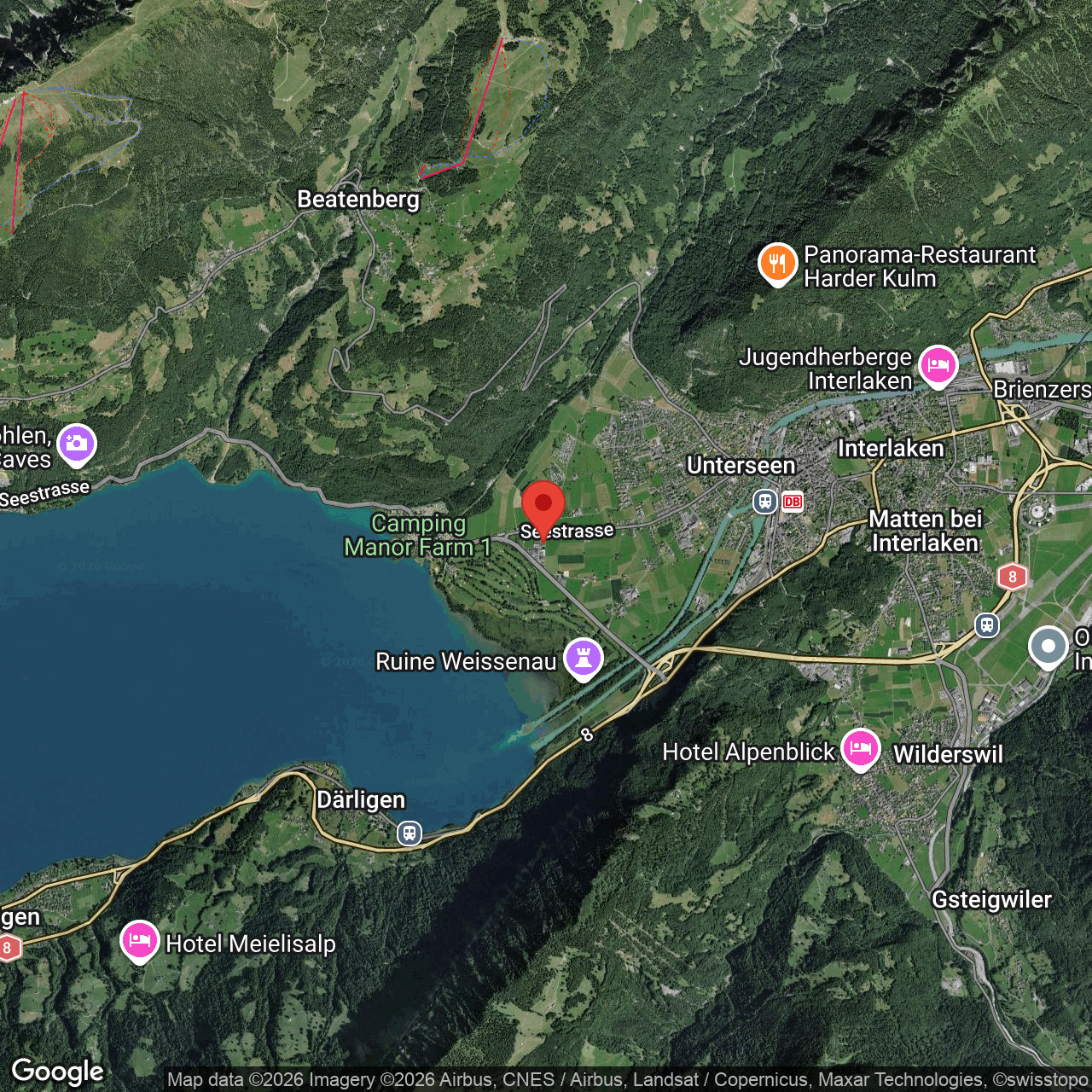Screen dimensions: 1092x1092
Task: Select the Jugendherberge Interlaken hotel icon
Action: pos(938,367)
